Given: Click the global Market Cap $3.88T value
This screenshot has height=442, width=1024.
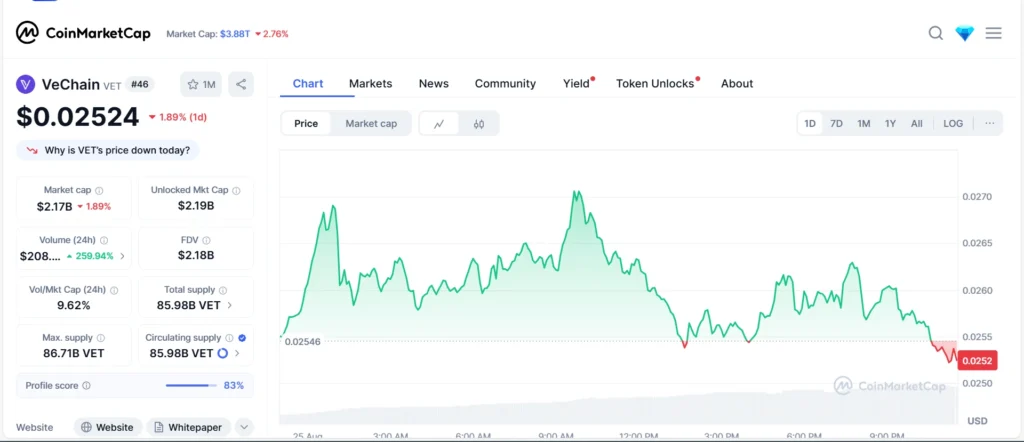Looking at the screenshot, I should coord(234,33).
